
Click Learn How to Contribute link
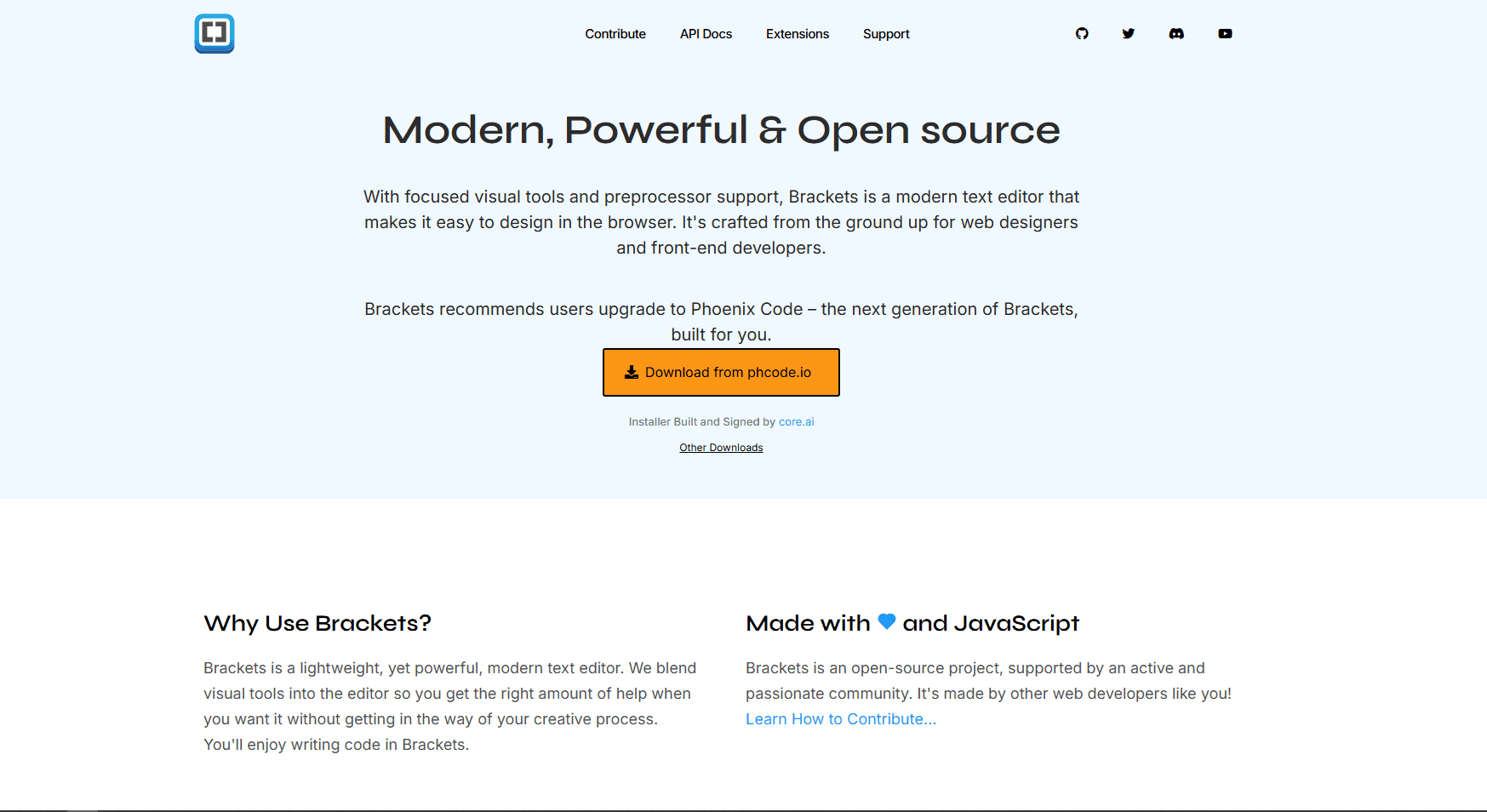841,719
